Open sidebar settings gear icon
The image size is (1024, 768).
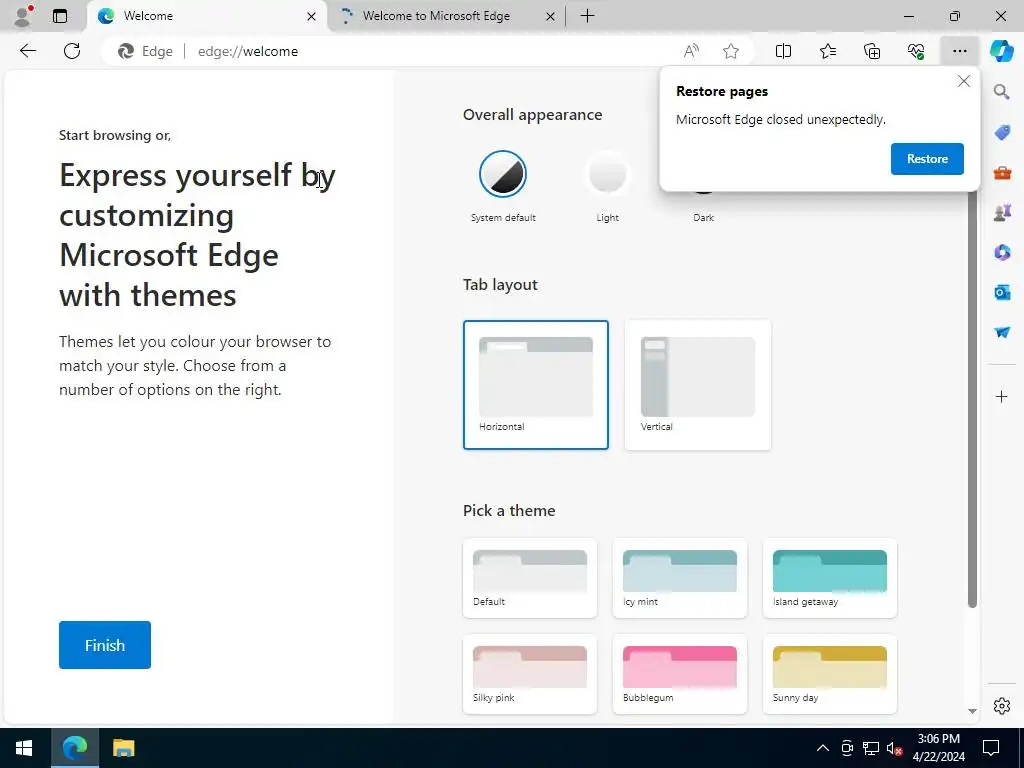[1001, 706]
